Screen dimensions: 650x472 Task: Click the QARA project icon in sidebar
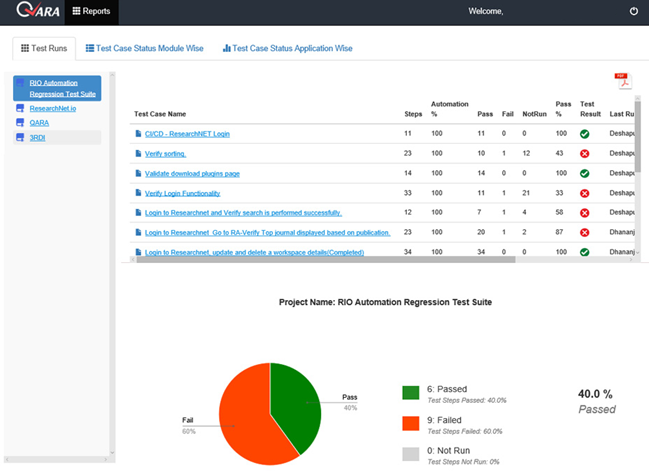[21, 122]
